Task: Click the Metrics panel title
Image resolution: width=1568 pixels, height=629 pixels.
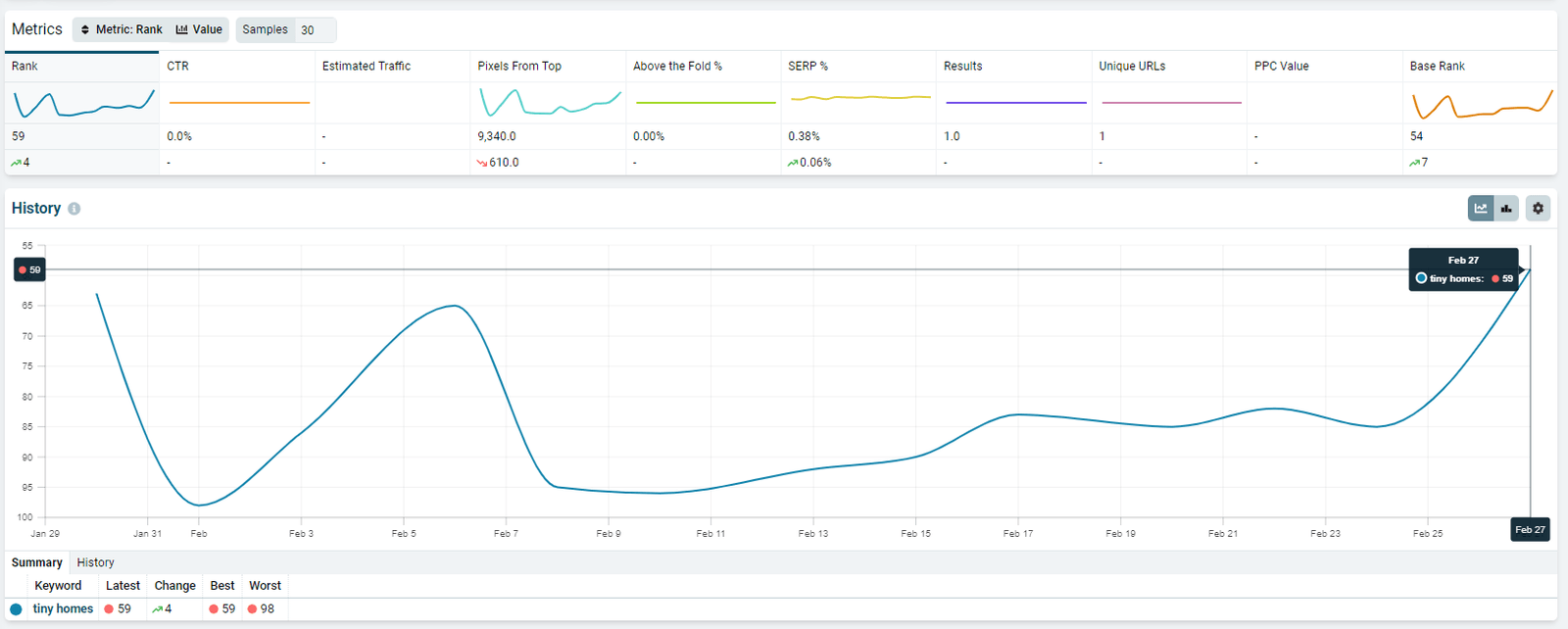Action: click(x=37, y=29)
